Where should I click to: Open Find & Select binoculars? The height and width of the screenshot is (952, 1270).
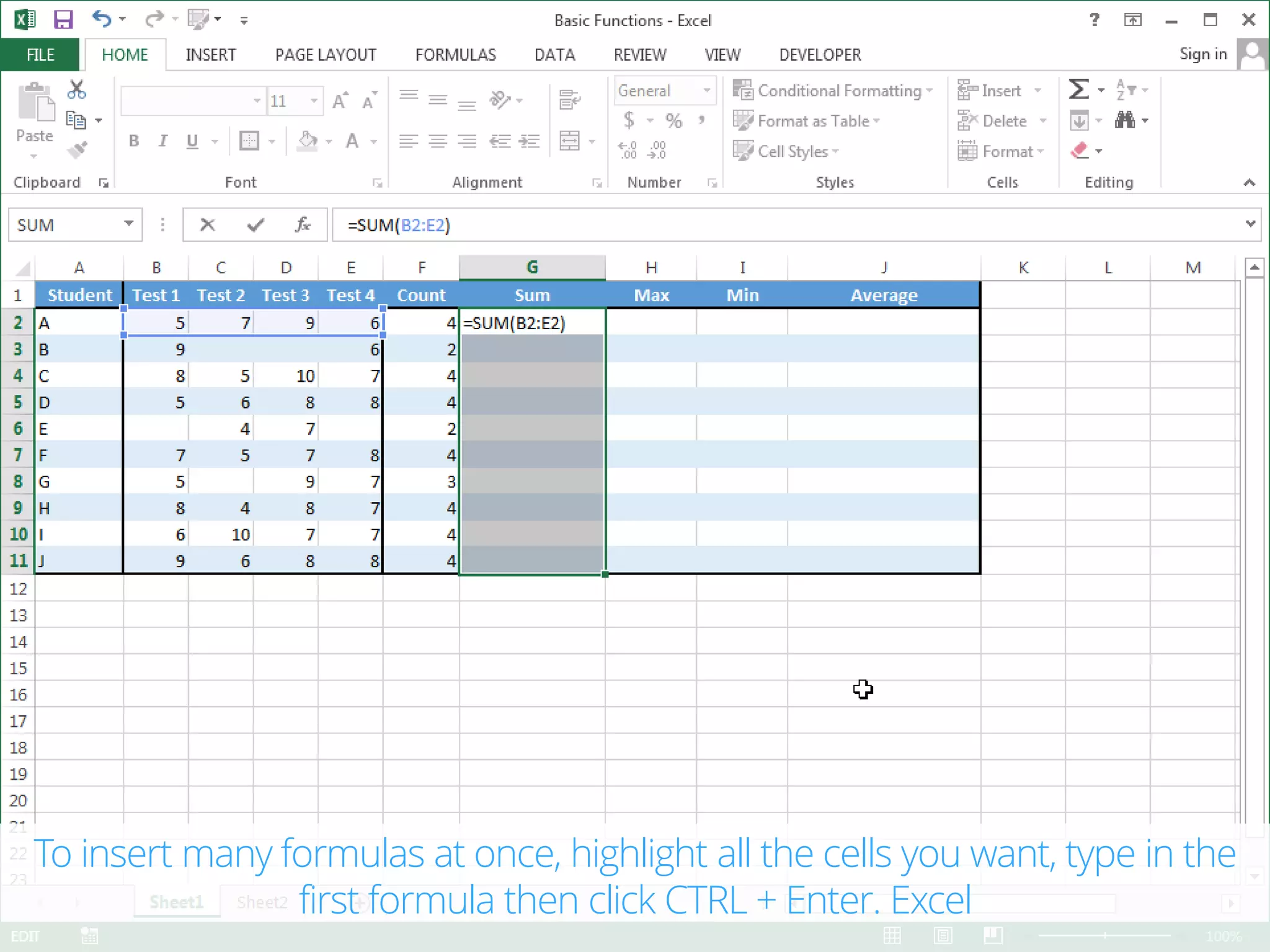1124,120
